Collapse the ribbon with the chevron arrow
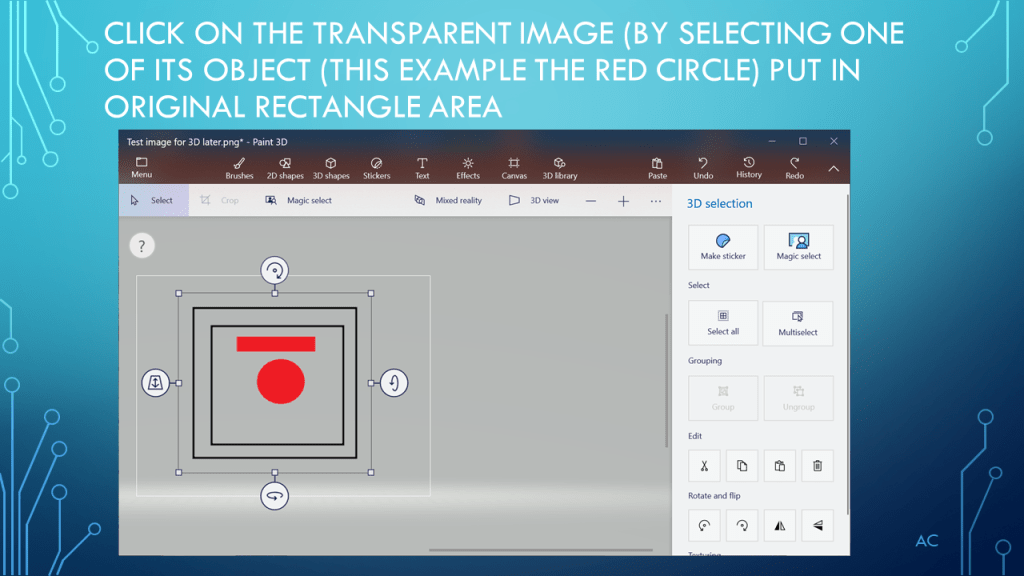This screenshot has height=576, width=1024. [x=833, y=168]
